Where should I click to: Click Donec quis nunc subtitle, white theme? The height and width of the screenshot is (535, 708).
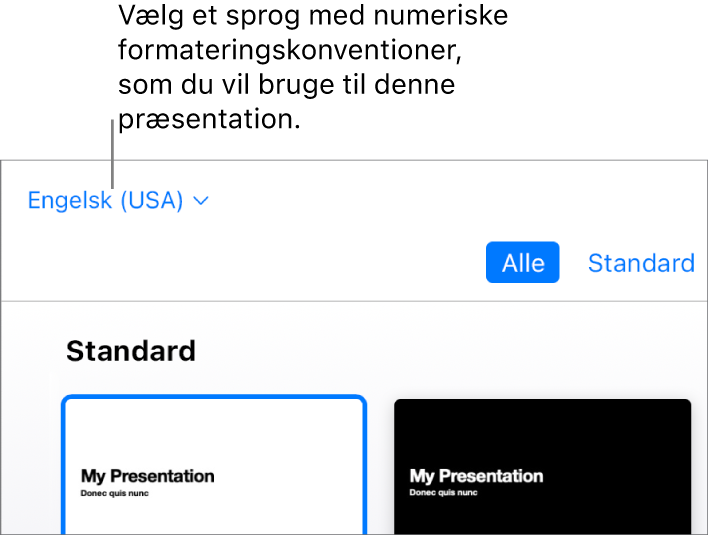pyautogui.click(x=115, y=493)
